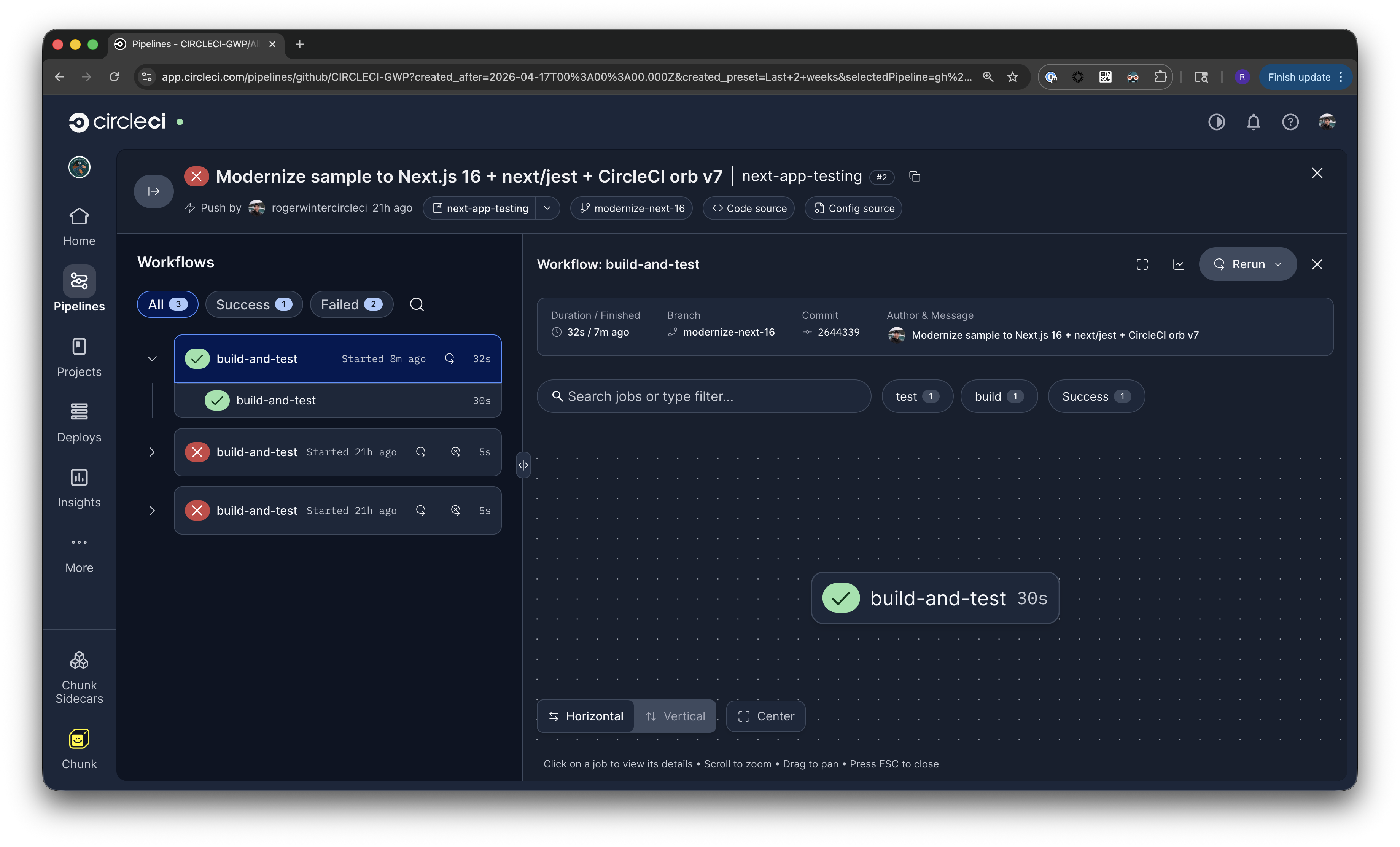The image size is (1400, 847).
Task: Open Chunk Sidecars in sidebar
Action: coord(79,678)
